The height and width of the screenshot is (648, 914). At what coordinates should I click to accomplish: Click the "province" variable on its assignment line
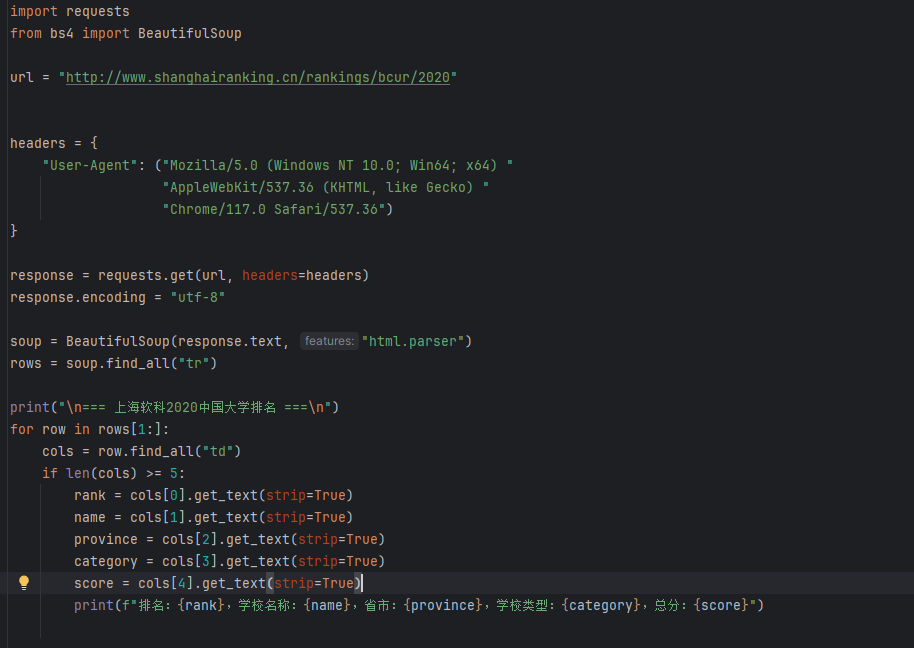(106, 539)
